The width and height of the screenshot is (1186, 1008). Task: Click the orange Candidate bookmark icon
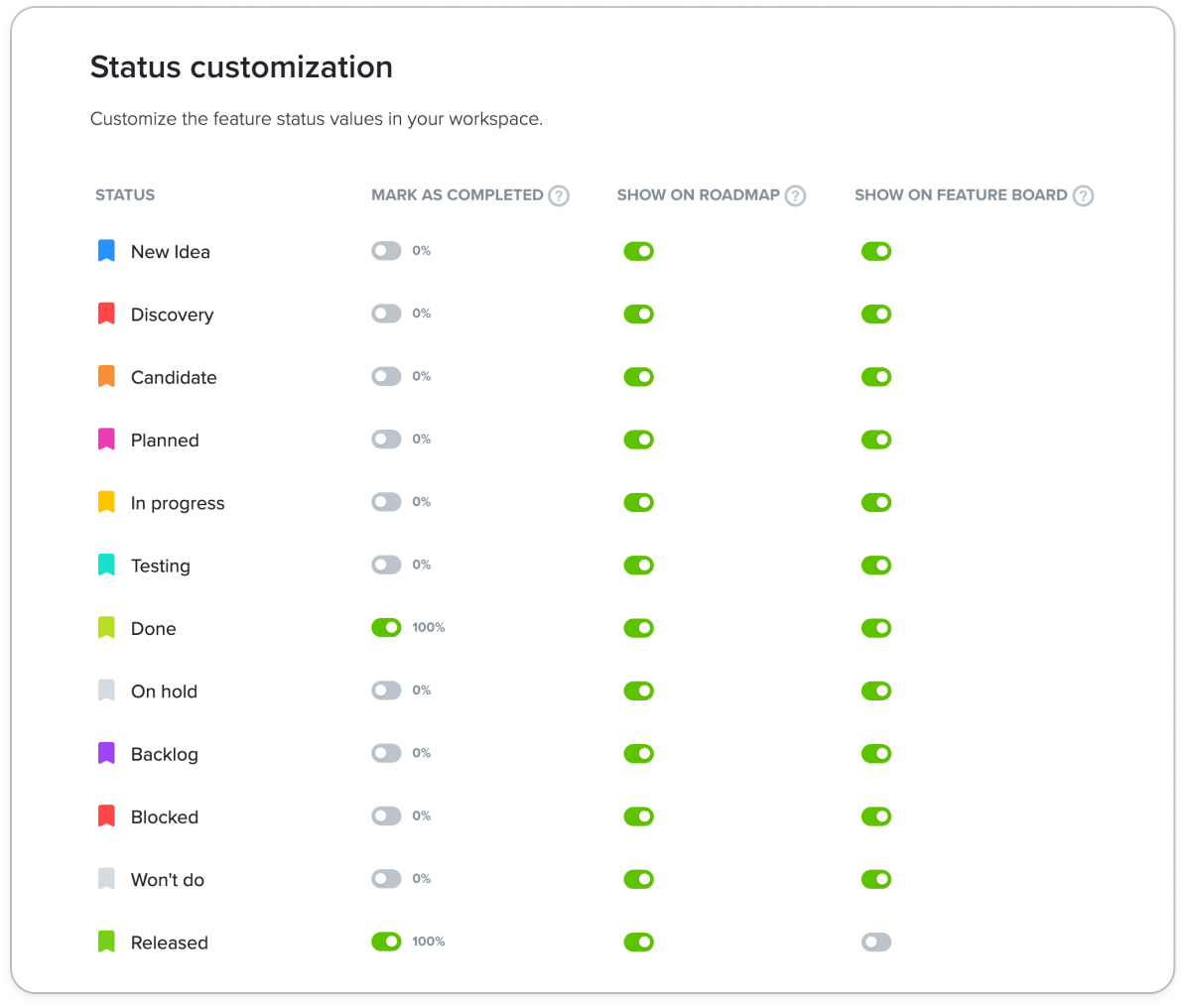(106, 377)
